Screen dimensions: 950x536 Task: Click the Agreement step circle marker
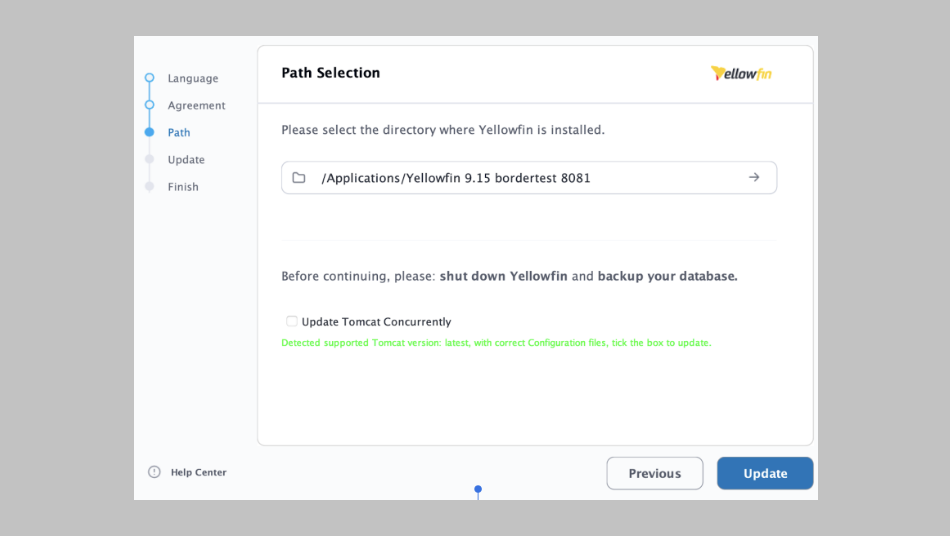tap(149, 105)
